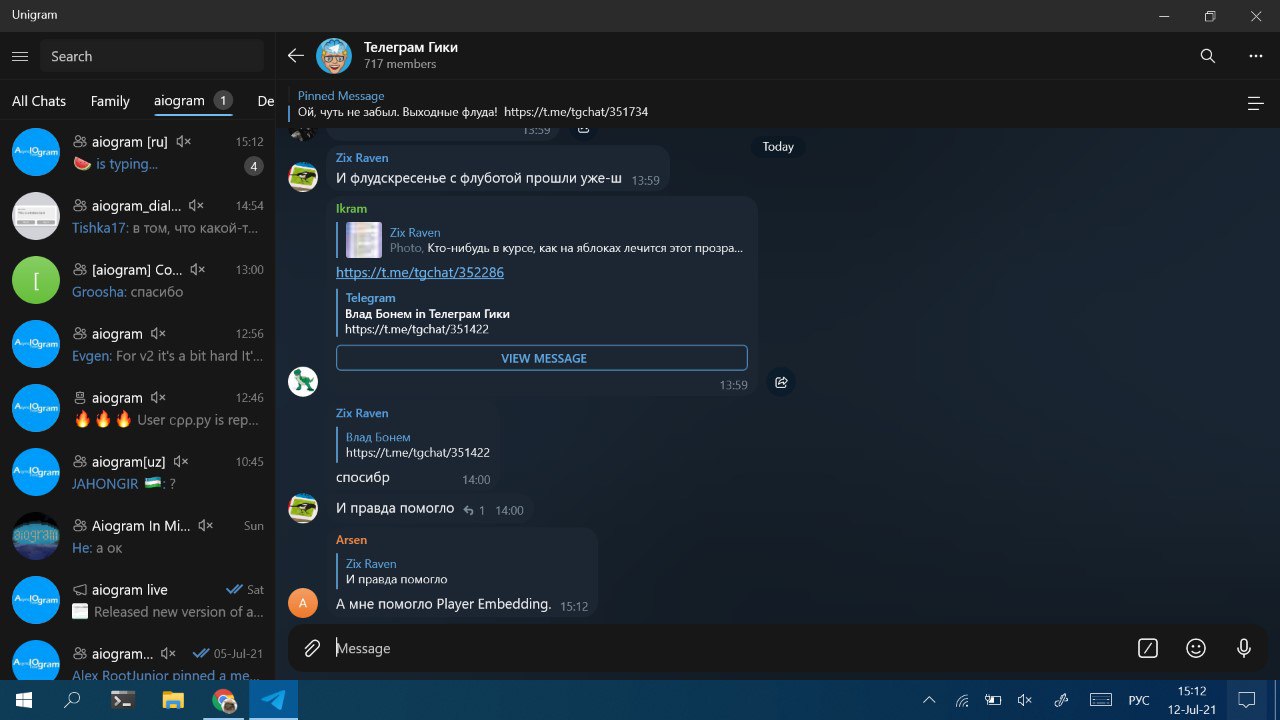Open the emoji picker
The height and width of the screenshot is (720, 1280).
pyautogui.click(x=1196, y=648)
